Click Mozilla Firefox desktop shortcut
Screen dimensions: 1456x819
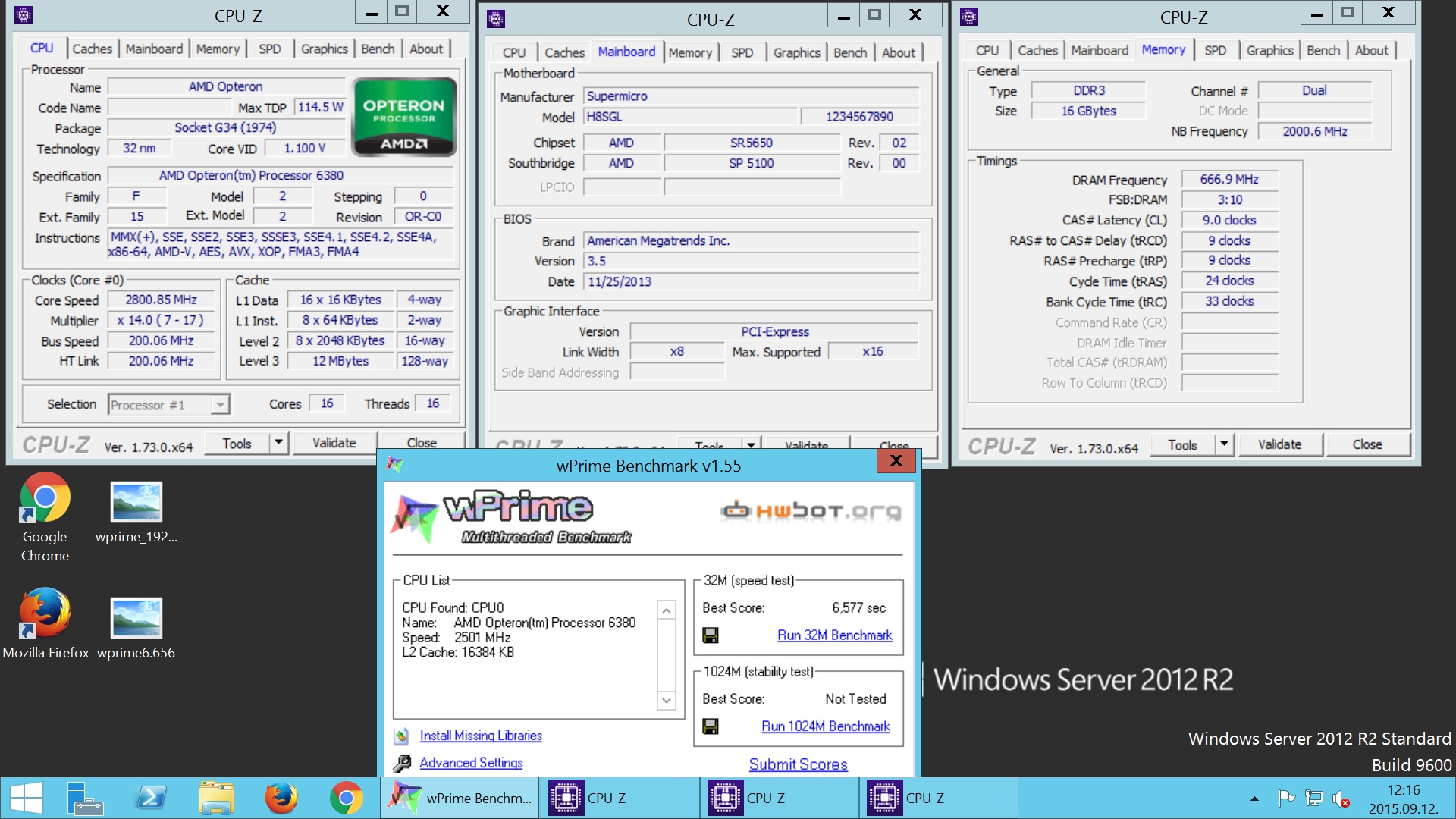[45, 623]
